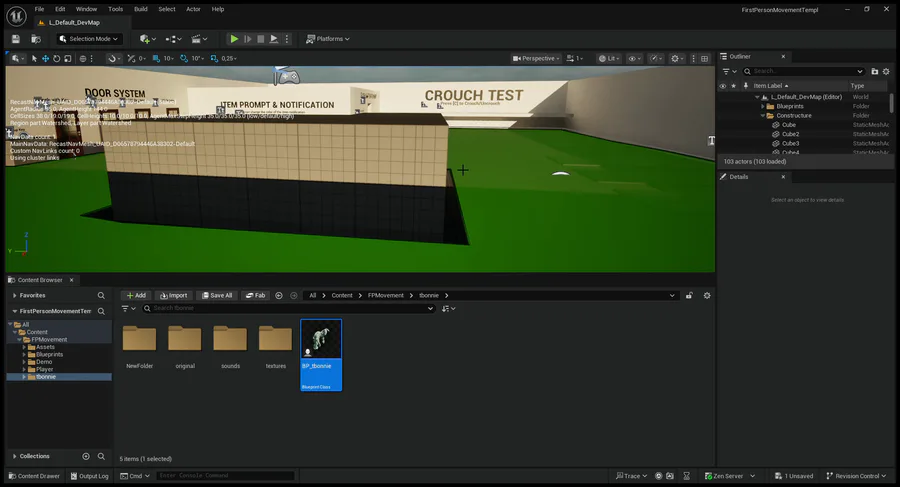
Task: Start Play in Editor with green arrow
Action: pyautogui.click(x=234, y=39)
